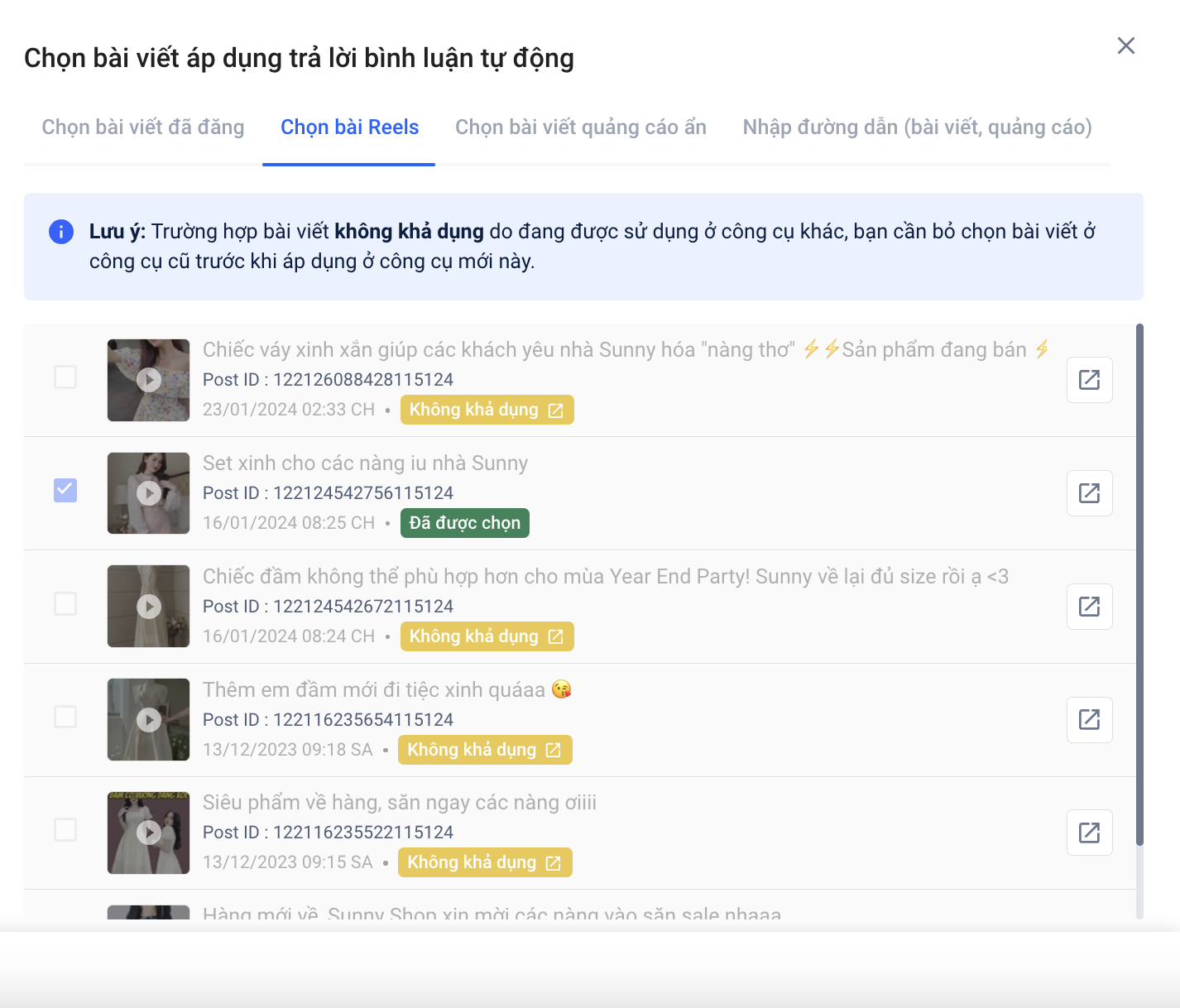1180x1008 pixels.
Task: Click the 'Không khả dụng' badge dated 13/12/2023 09:15
Action: coord(485,862)
